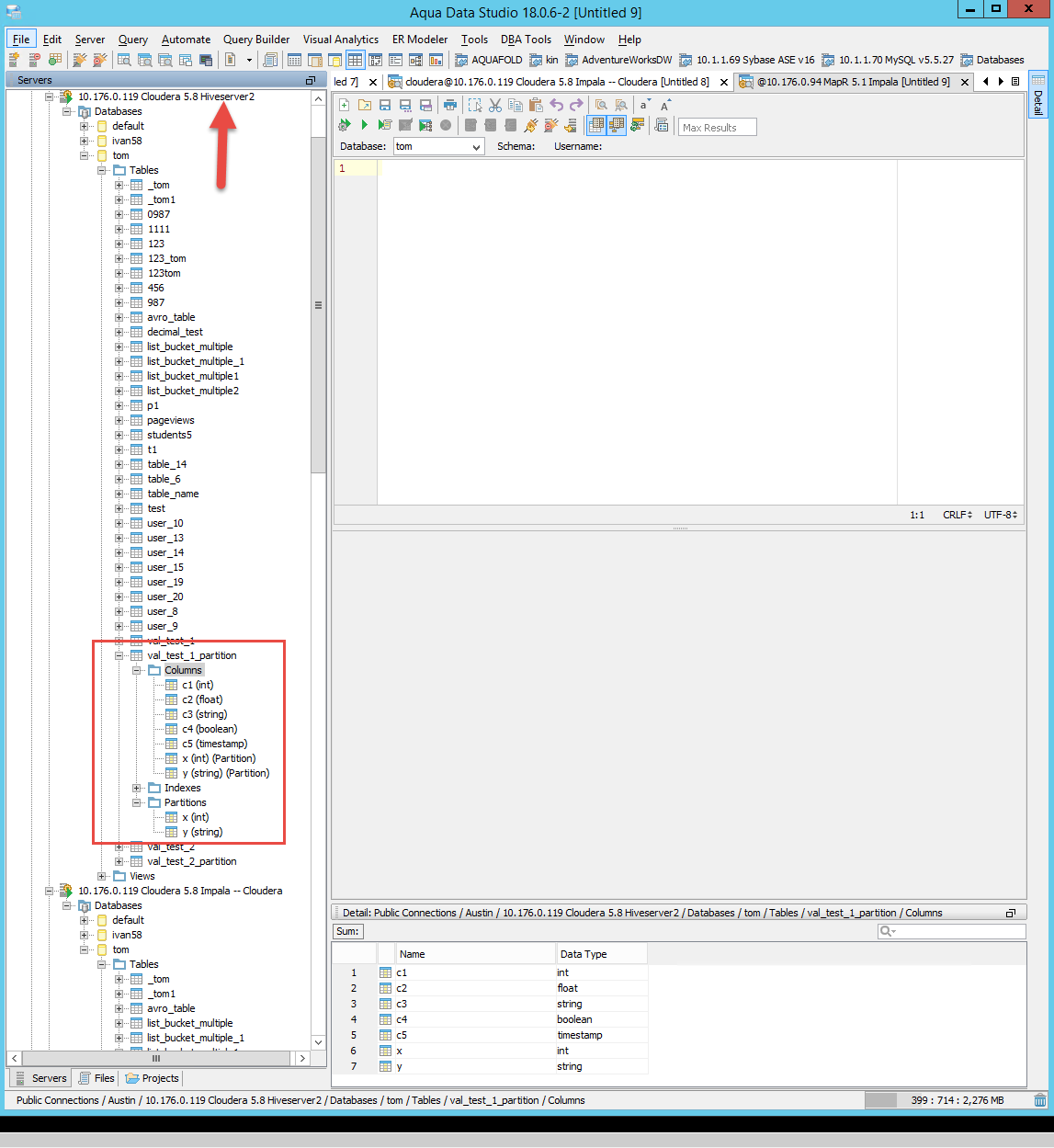The height and width of the screenshot is (1148, 1054).
Task: Toggle highlighted grid layout button in main toolbar
Action: (x=355, y=60)
